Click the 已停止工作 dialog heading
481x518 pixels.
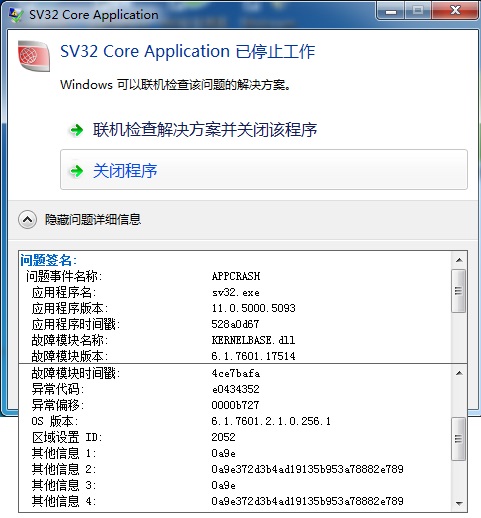pyautogui.click(x=187, y=52)
